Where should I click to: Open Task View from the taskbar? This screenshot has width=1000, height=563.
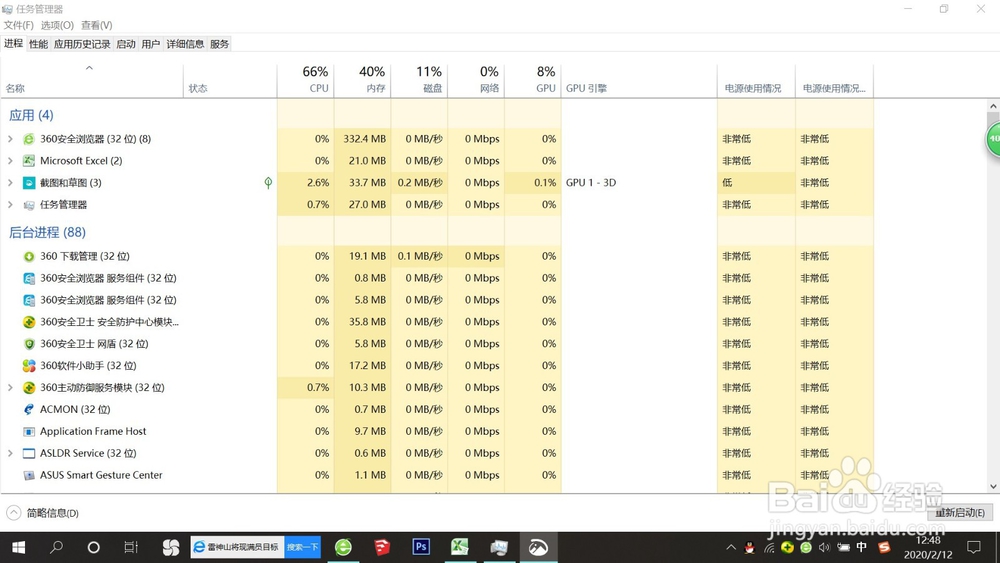pos(131,547)
